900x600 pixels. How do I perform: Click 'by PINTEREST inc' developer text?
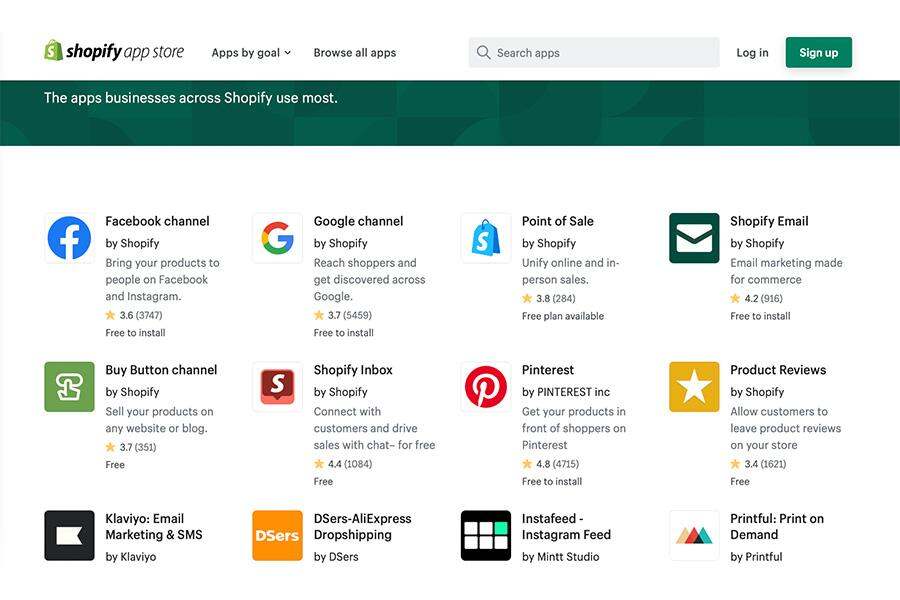[566, 392]
